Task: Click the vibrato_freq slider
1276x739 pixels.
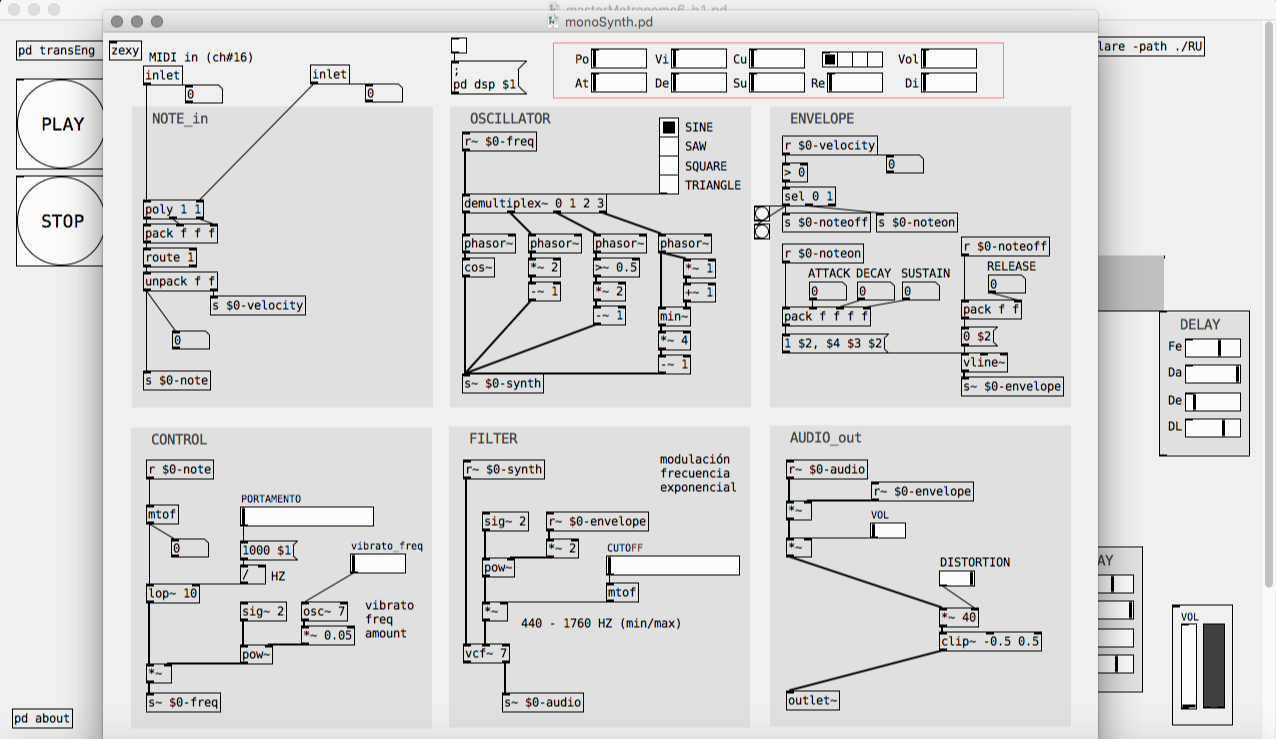Action: pos(378,564)
